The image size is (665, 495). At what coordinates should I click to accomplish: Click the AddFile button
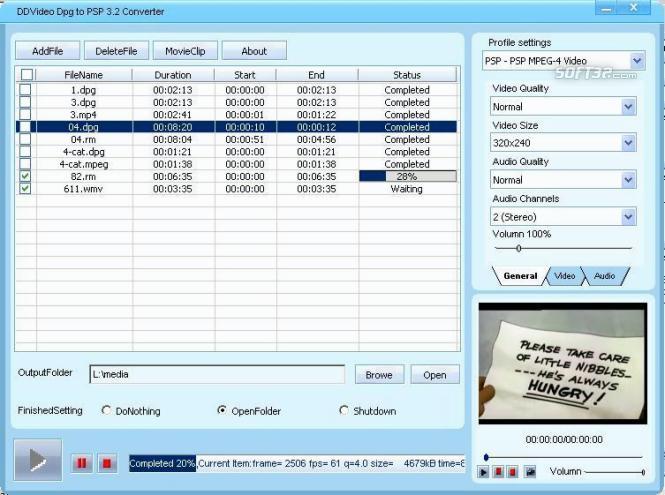pyautogui.click(x=48, y=51)
